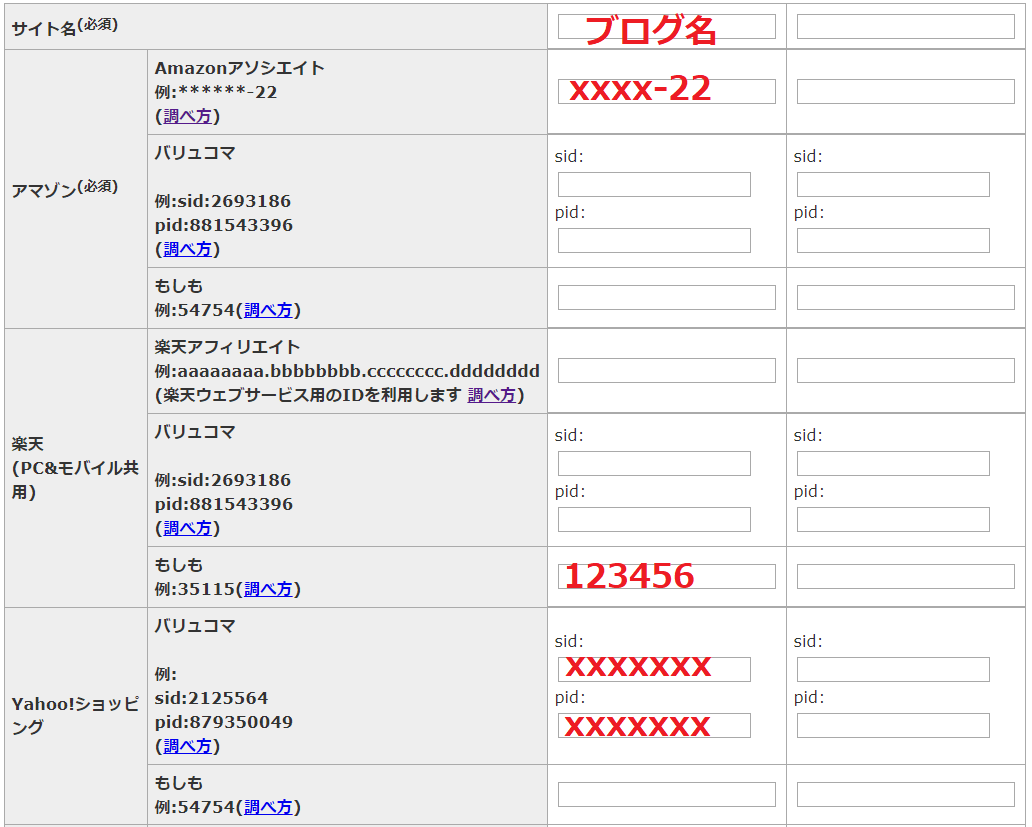Focus second-column サイト名 input field

906,26
